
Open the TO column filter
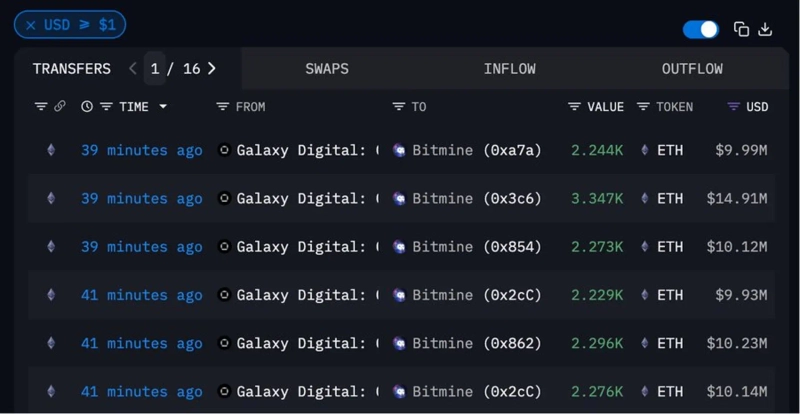398,106
